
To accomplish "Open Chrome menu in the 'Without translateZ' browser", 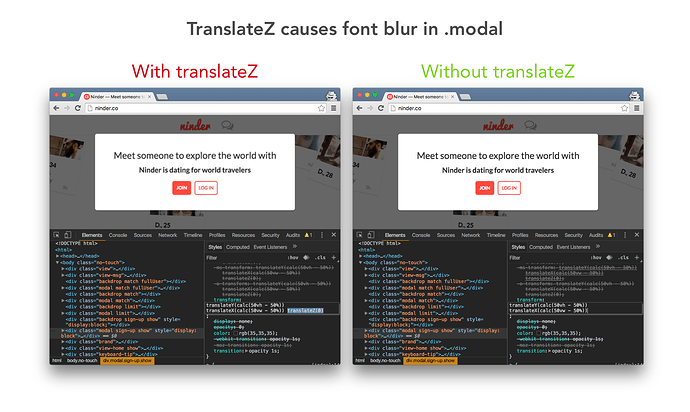I will click(x=634, y=107).
